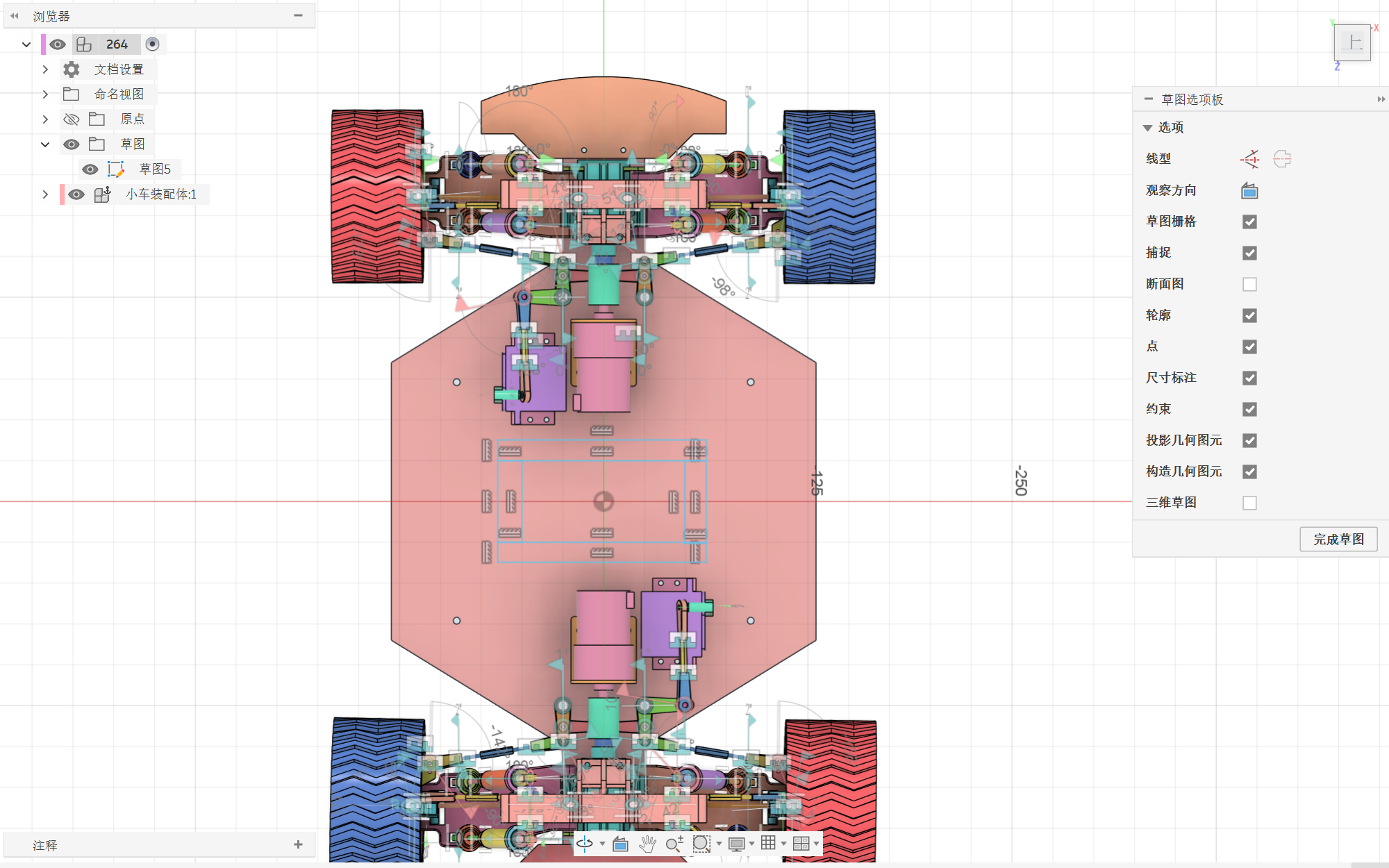Image resolution: width=1389 pixels, height=868 pixels.
Task: Click the anchored component icon of 小车装配体:1
Action: click(x=102, y=194)
